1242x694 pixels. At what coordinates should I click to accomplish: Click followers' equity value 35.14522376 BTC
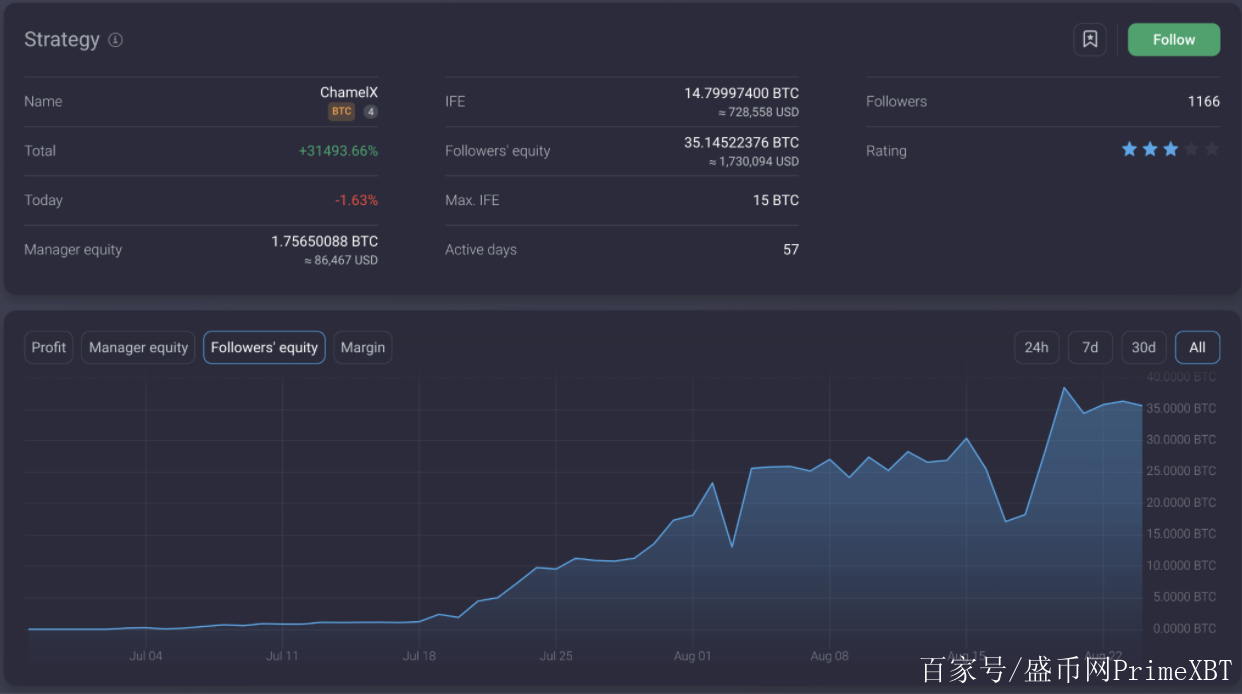click(x=742, y=142)
